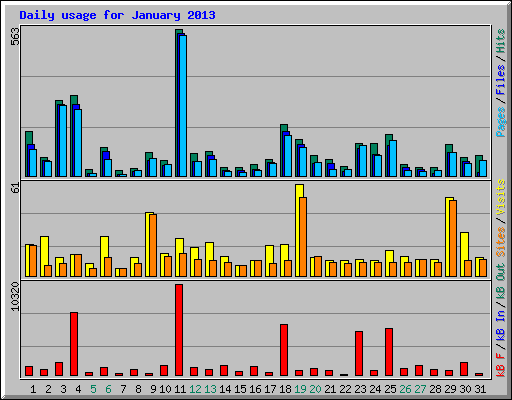Screen dimensions: 512x400
Task: Click the green weekend day label 20
Action: pos(315,389)
